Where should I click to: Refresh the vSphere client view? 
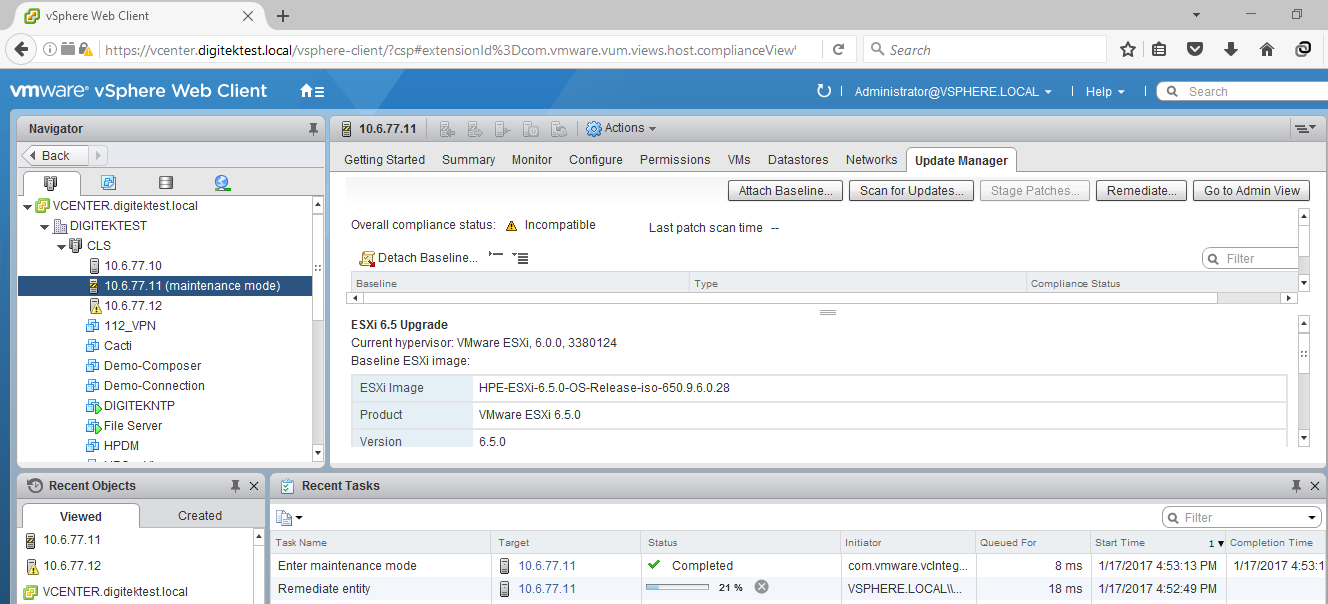[824, 91]
